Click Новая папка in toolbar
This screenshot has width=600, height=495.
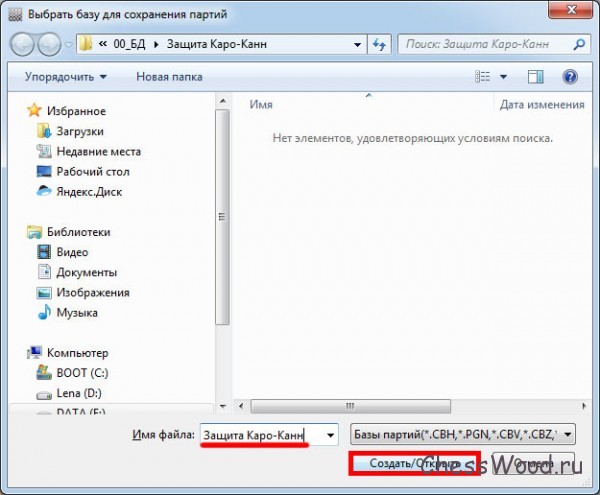169,77
